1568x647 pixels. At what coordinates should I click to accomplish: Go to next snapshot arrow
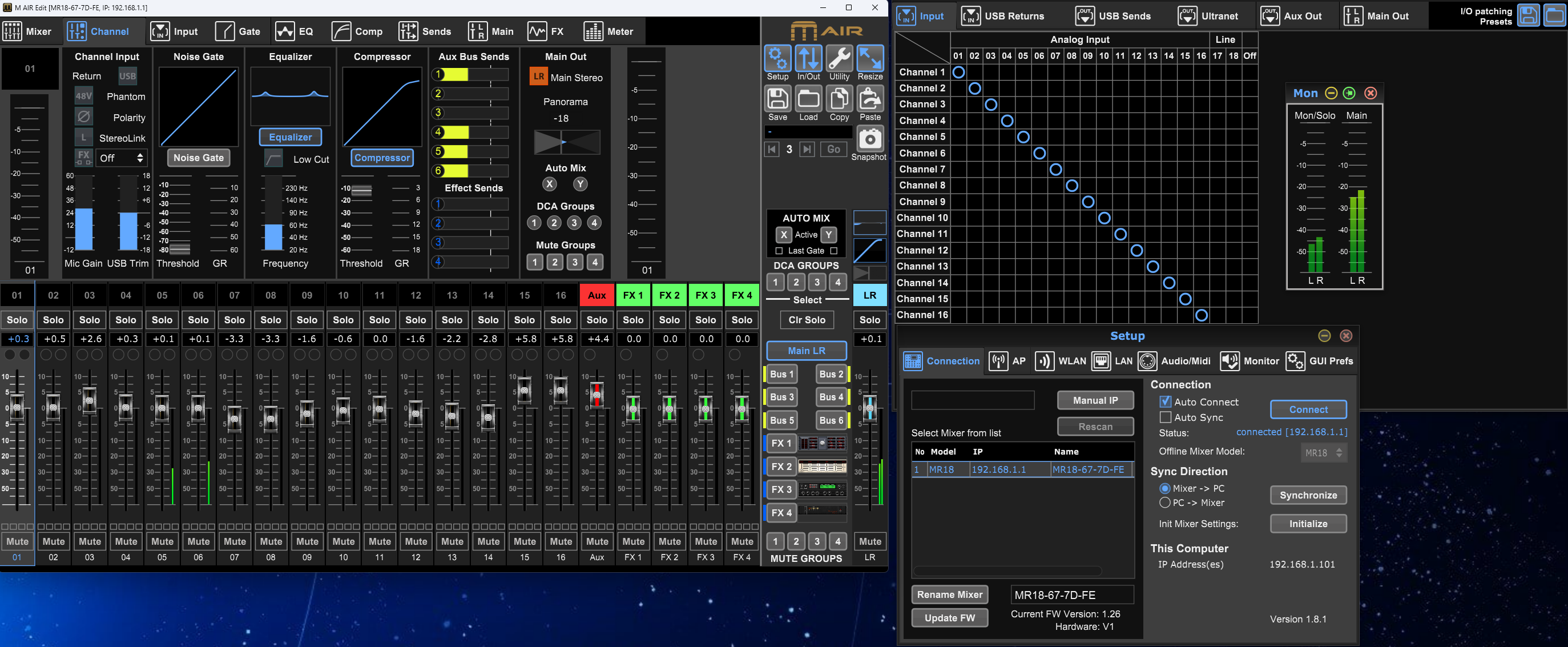tap(807, 149)
